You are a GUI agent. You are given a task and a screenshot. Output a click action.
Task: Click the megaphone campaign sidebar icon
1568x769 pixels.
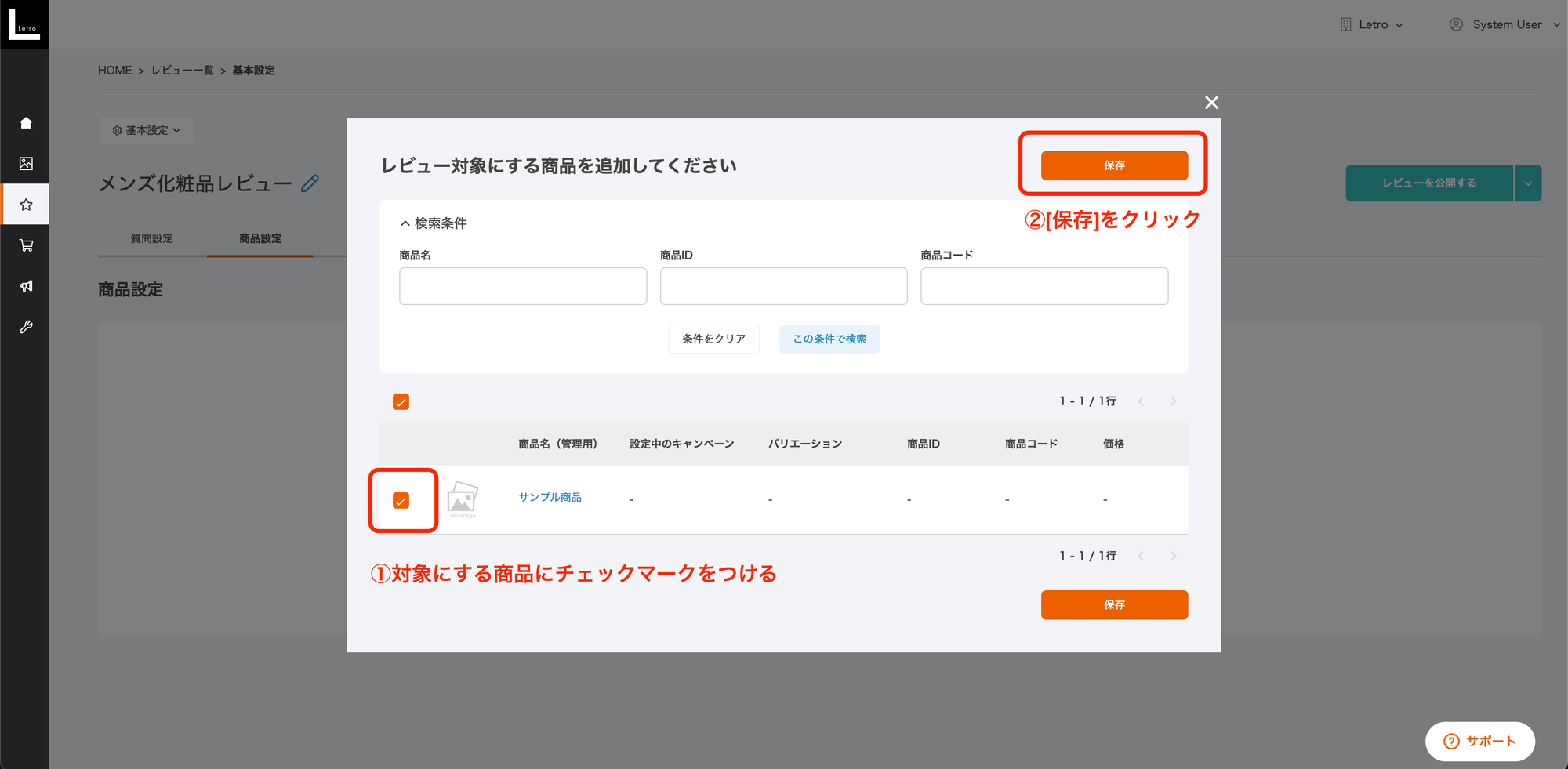[26, 286]
